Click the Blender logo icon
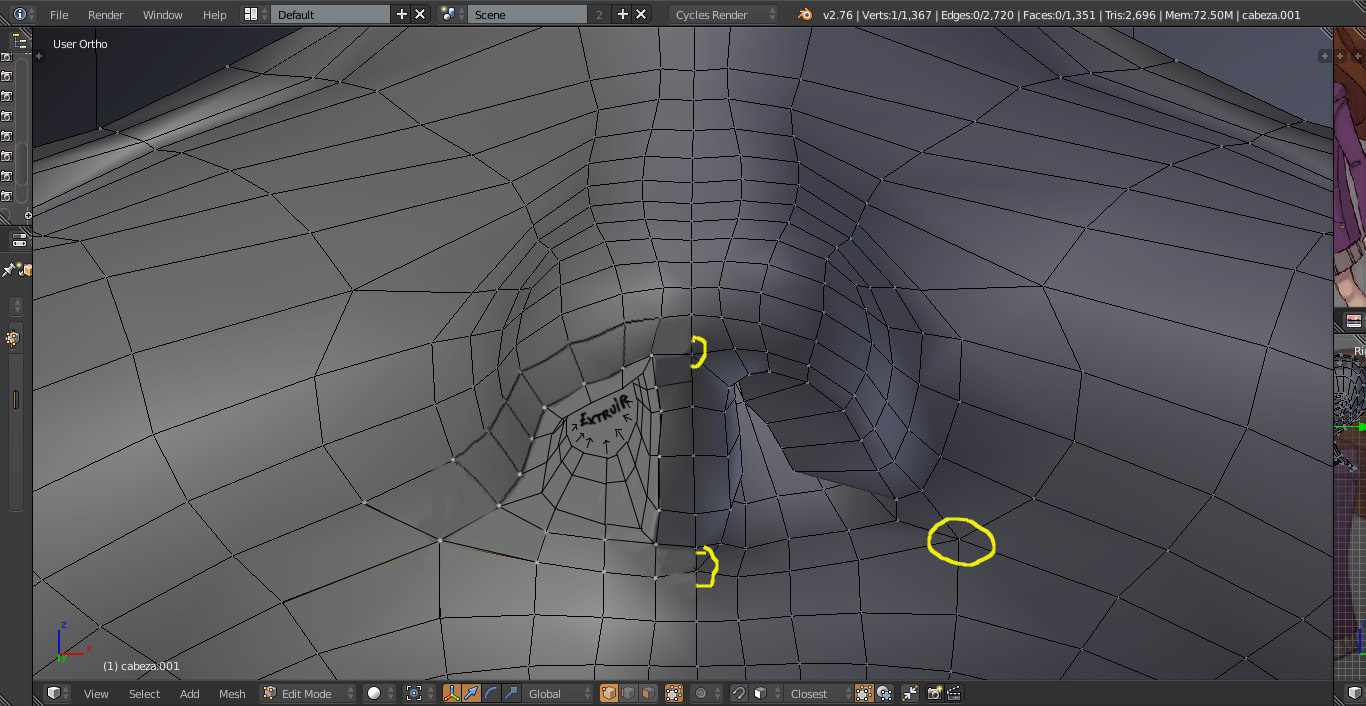The height and width of the screenshot is (706, 1366). (x=806, y=14)
